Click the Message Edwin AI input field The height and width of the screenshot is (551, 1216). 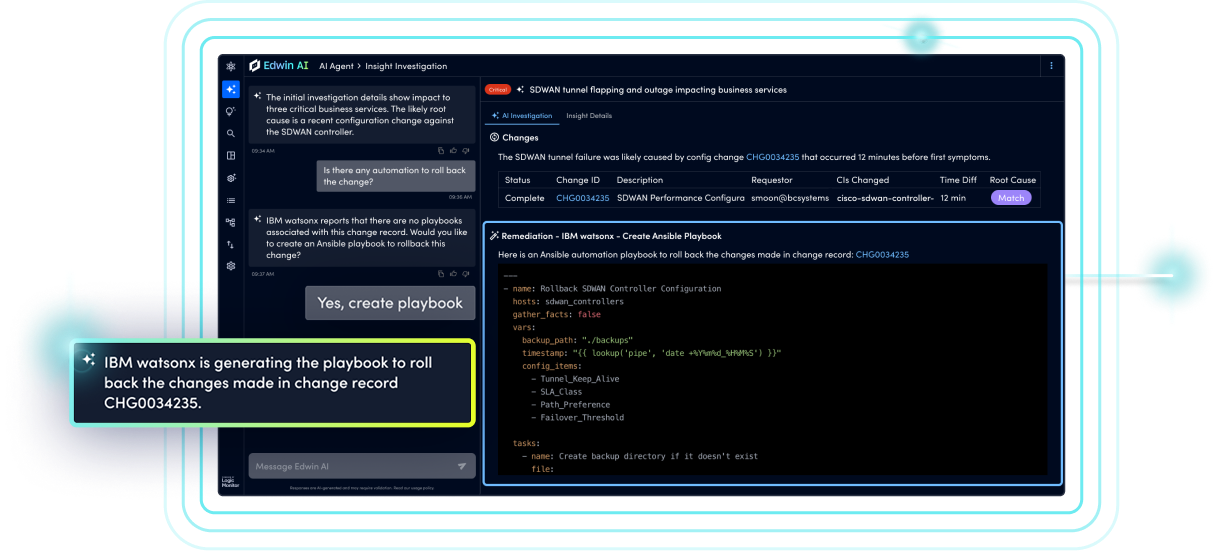click(x=350, y=466)
